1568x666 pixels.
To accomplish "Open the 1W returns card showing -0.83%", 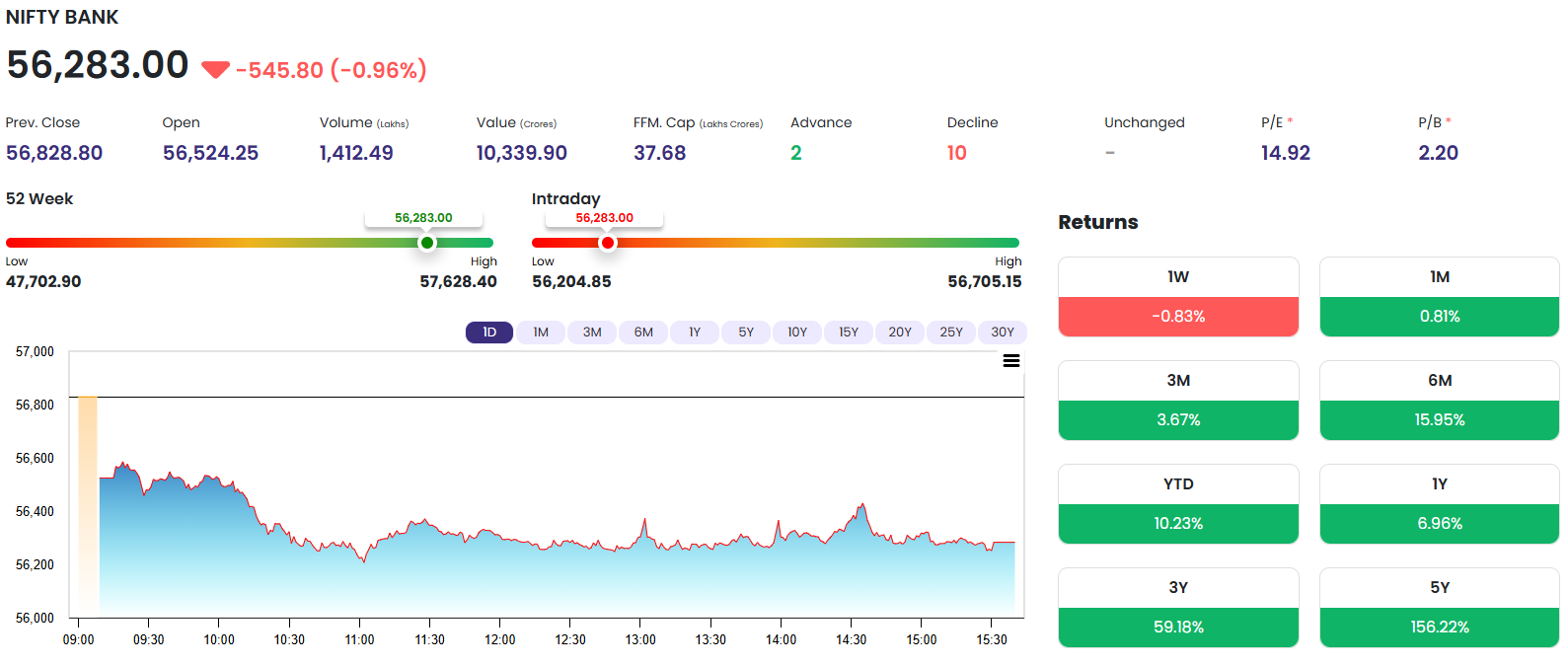I will click(x=1178, y=297).
